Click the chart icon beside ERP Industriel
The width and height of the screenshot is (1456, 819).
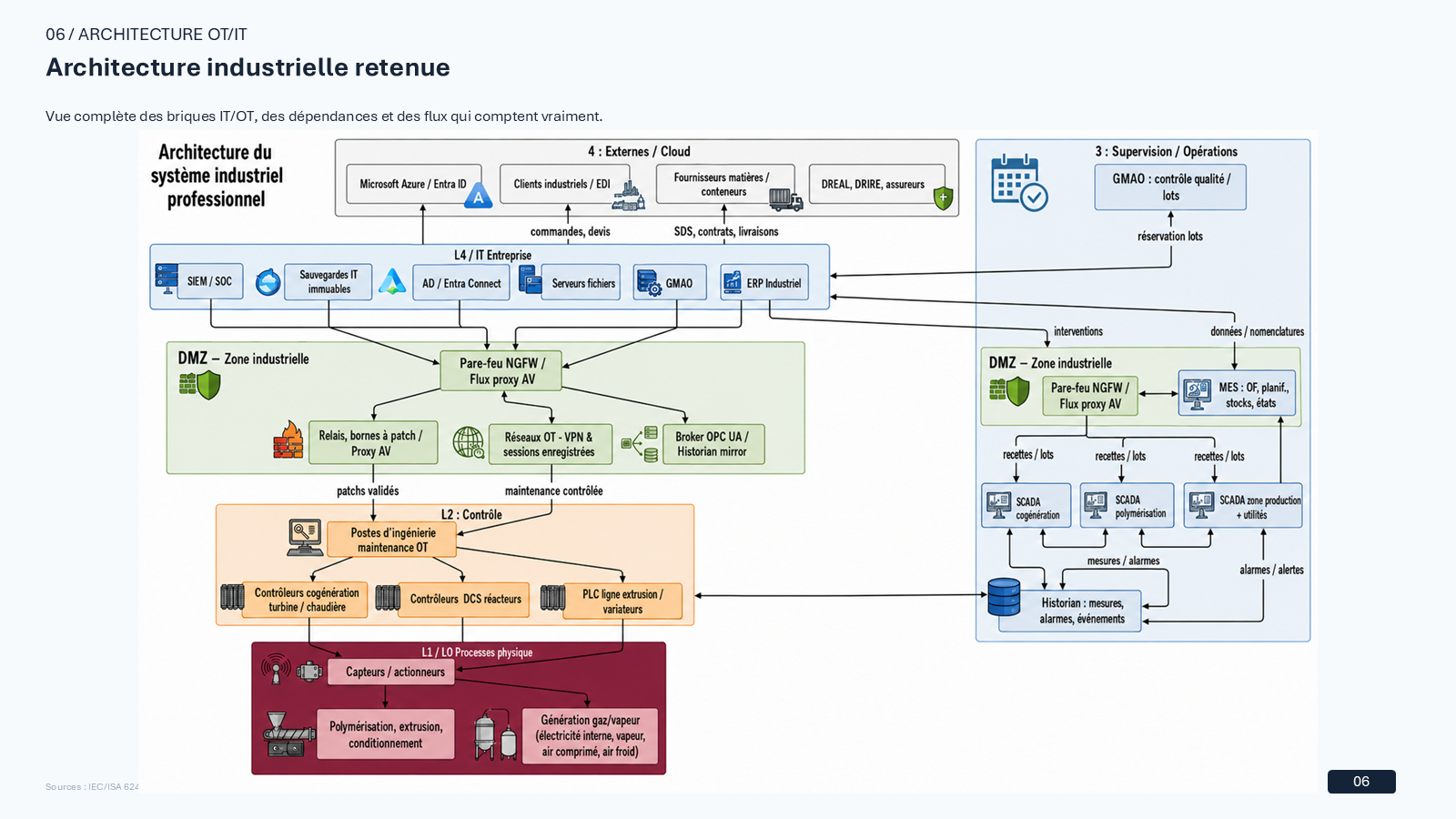click(x=733, y=282)
